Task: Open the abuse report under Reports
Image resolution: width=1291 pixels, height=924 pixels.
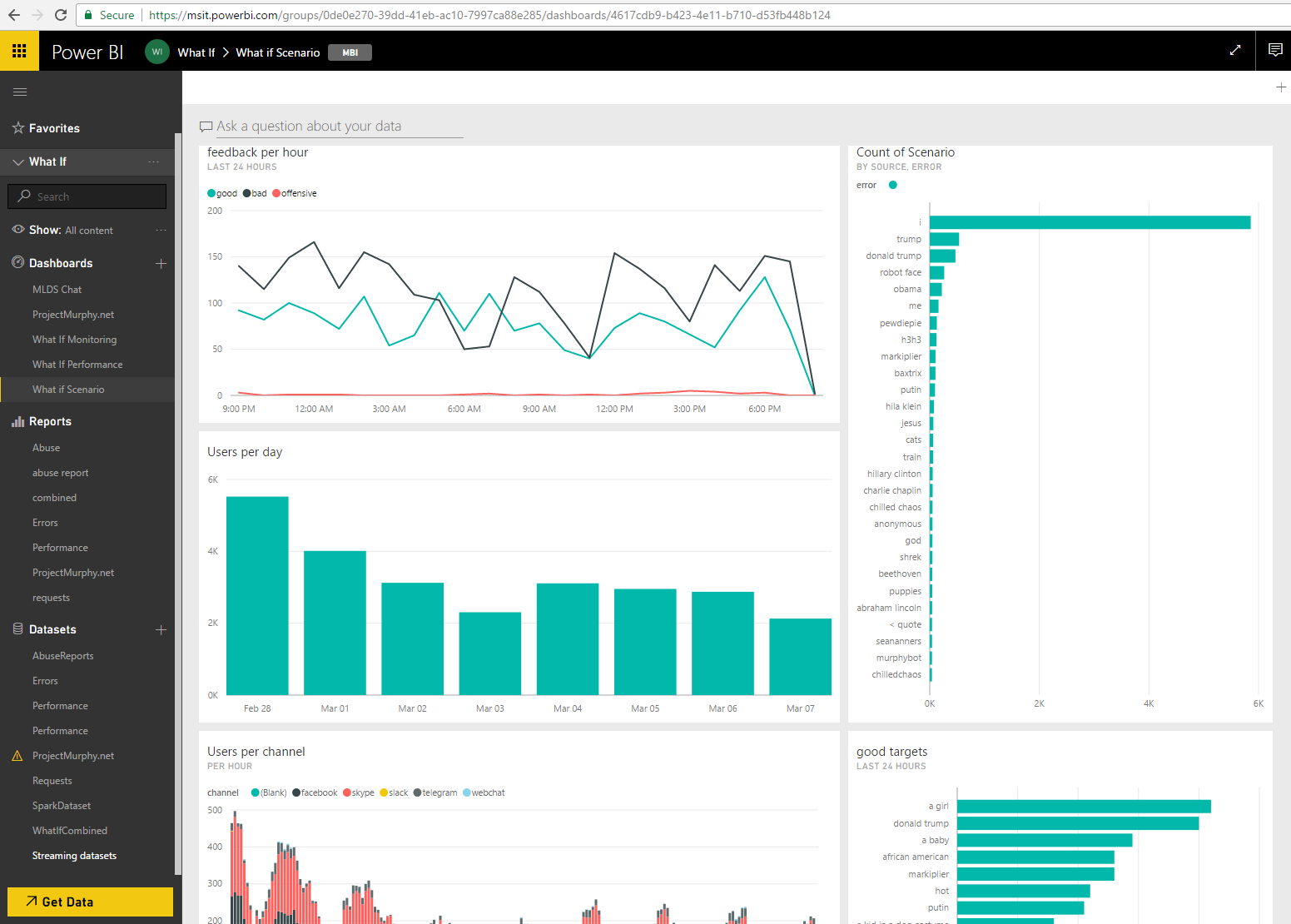Action: [x=60, y=473]
